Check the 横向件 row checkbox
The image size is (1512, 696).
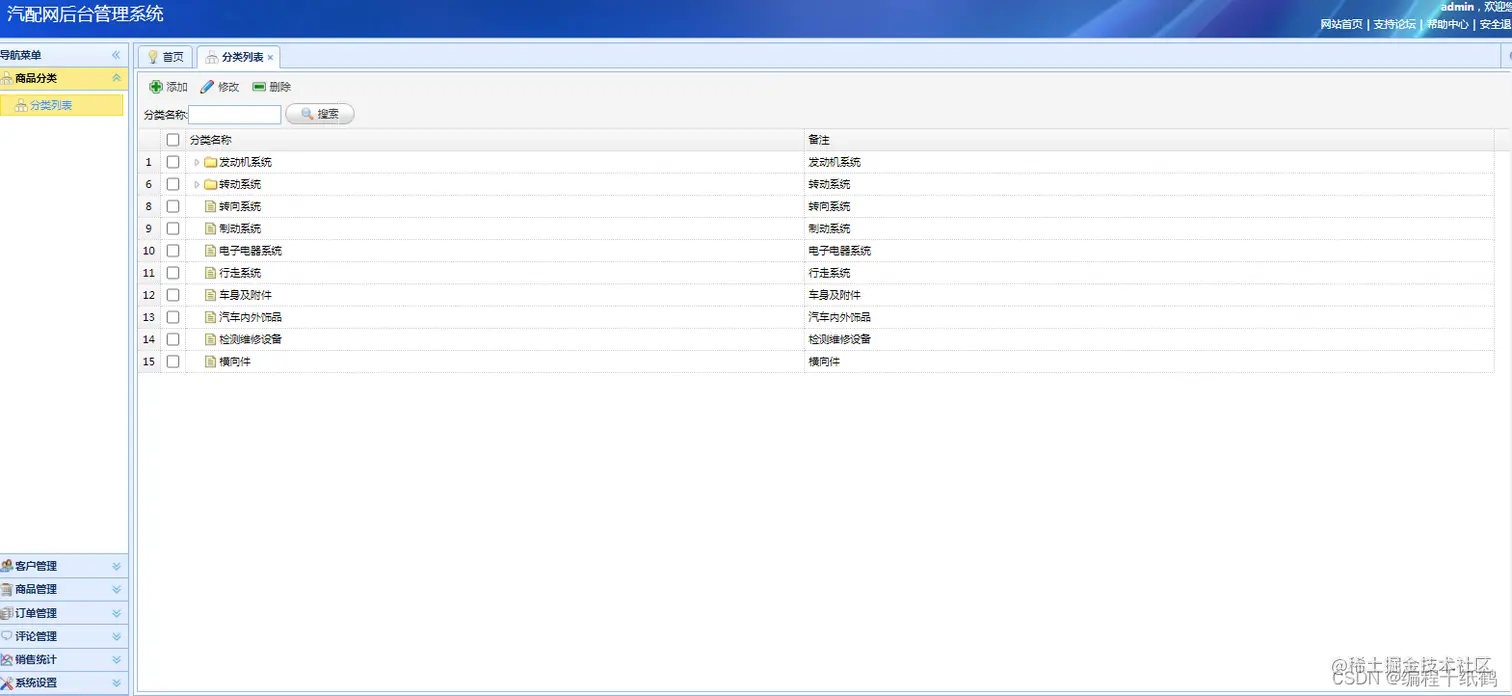click(x=173, y=361)
